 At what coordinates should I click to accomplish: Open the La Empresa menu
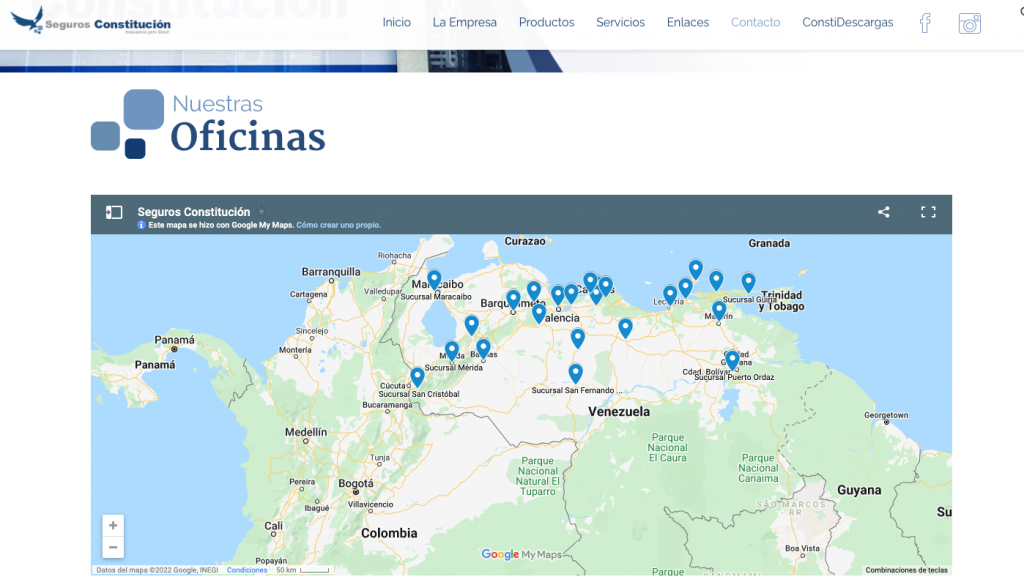coord(464,22)
